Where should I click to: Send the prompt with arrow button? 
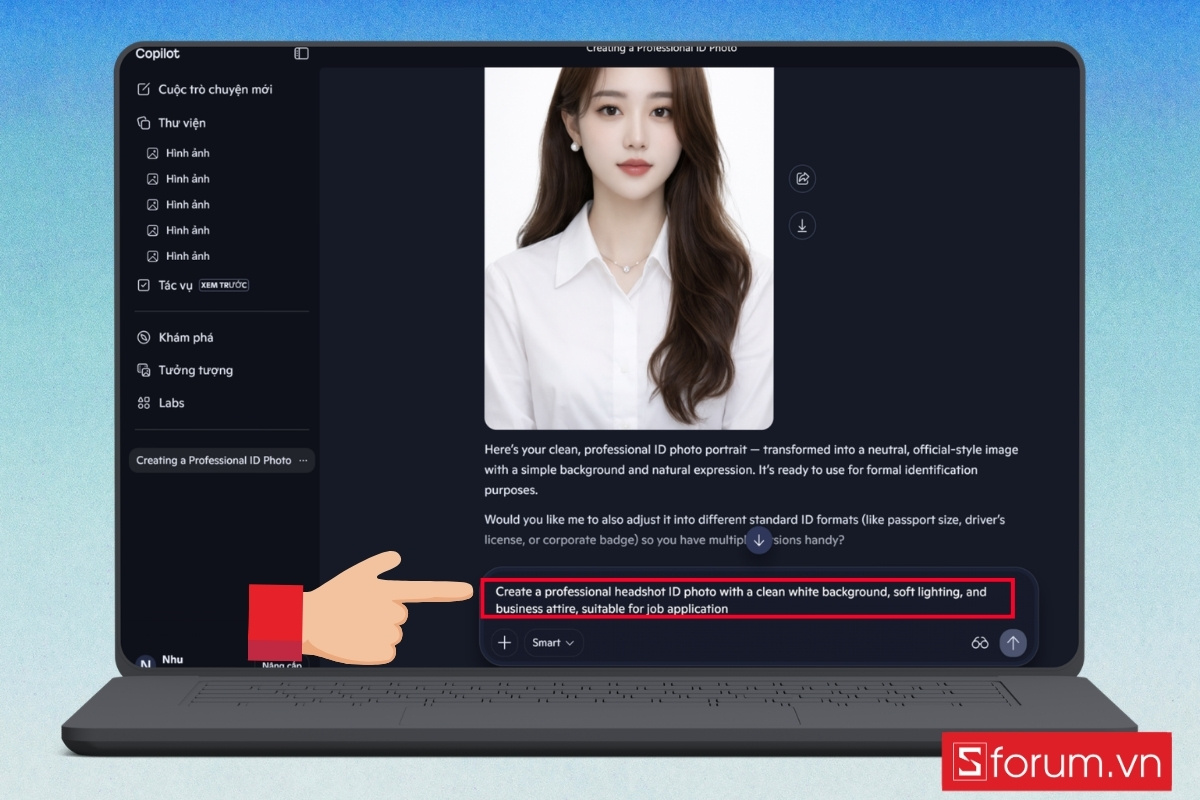(x=1013, y=643)
